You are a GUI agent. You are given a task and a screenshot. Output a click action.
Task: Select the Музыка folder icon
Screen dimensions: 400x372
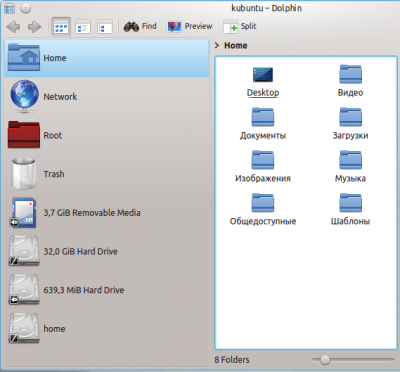coord(350,160)
